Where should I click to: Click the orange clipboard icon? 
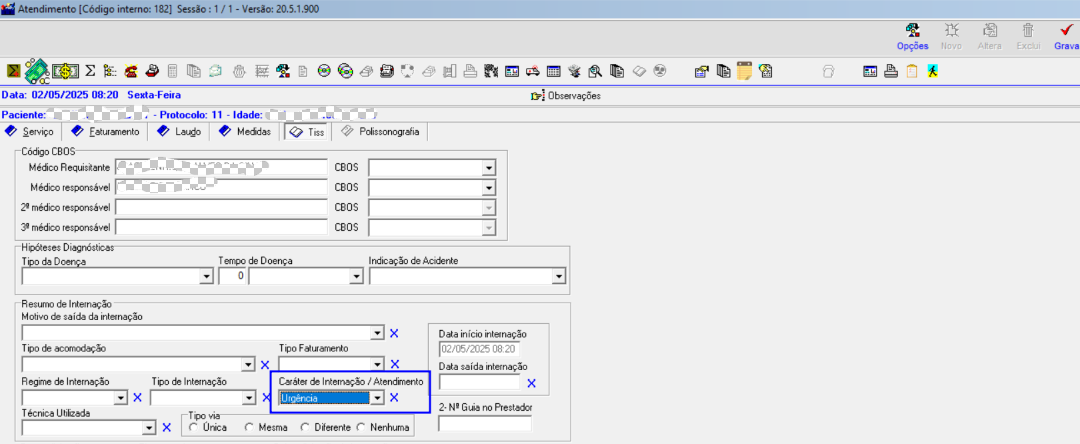(x=912, y=71)
